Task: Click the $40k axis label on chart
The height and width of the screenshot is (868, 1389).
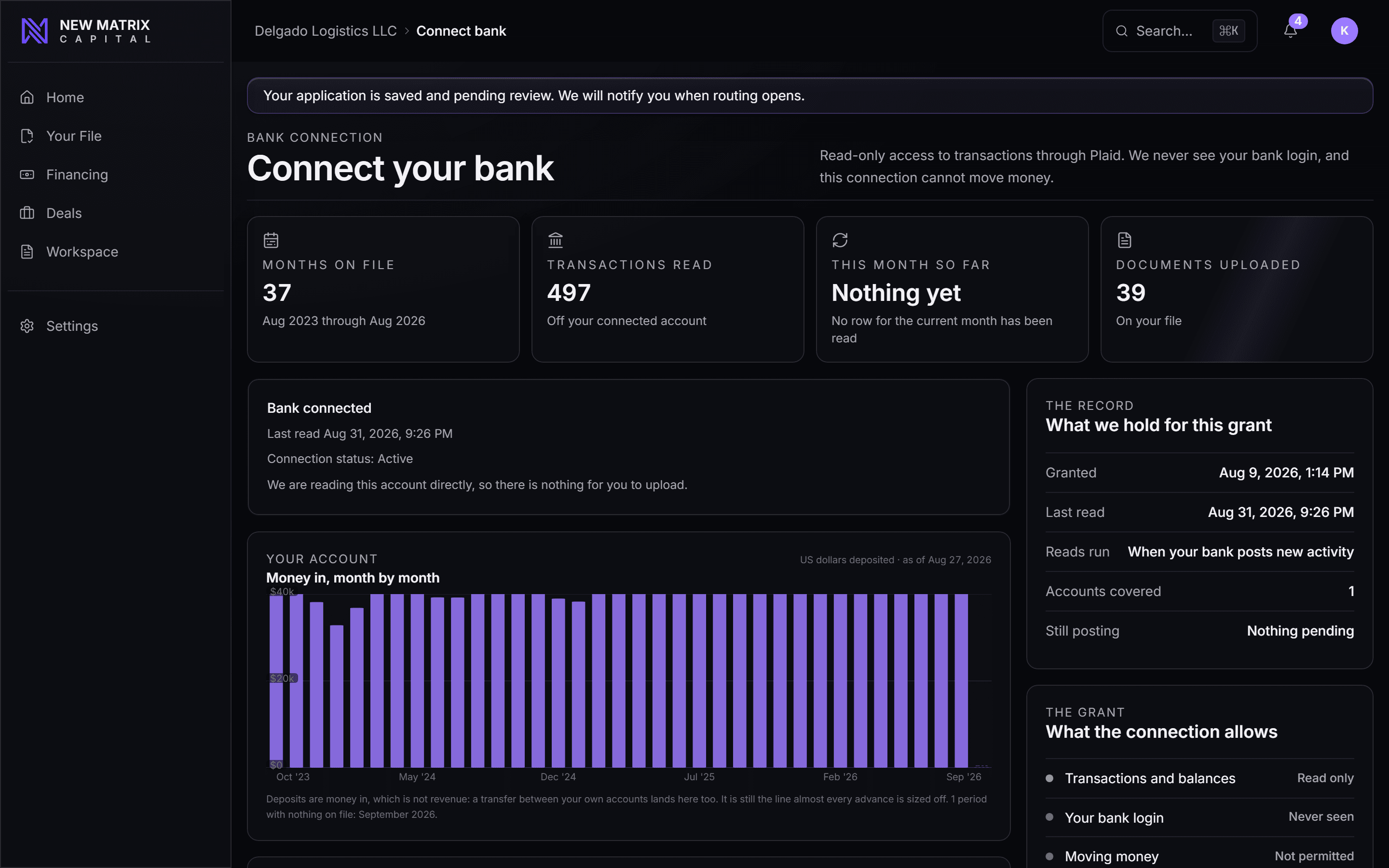Action: click(x=282, y=591)
